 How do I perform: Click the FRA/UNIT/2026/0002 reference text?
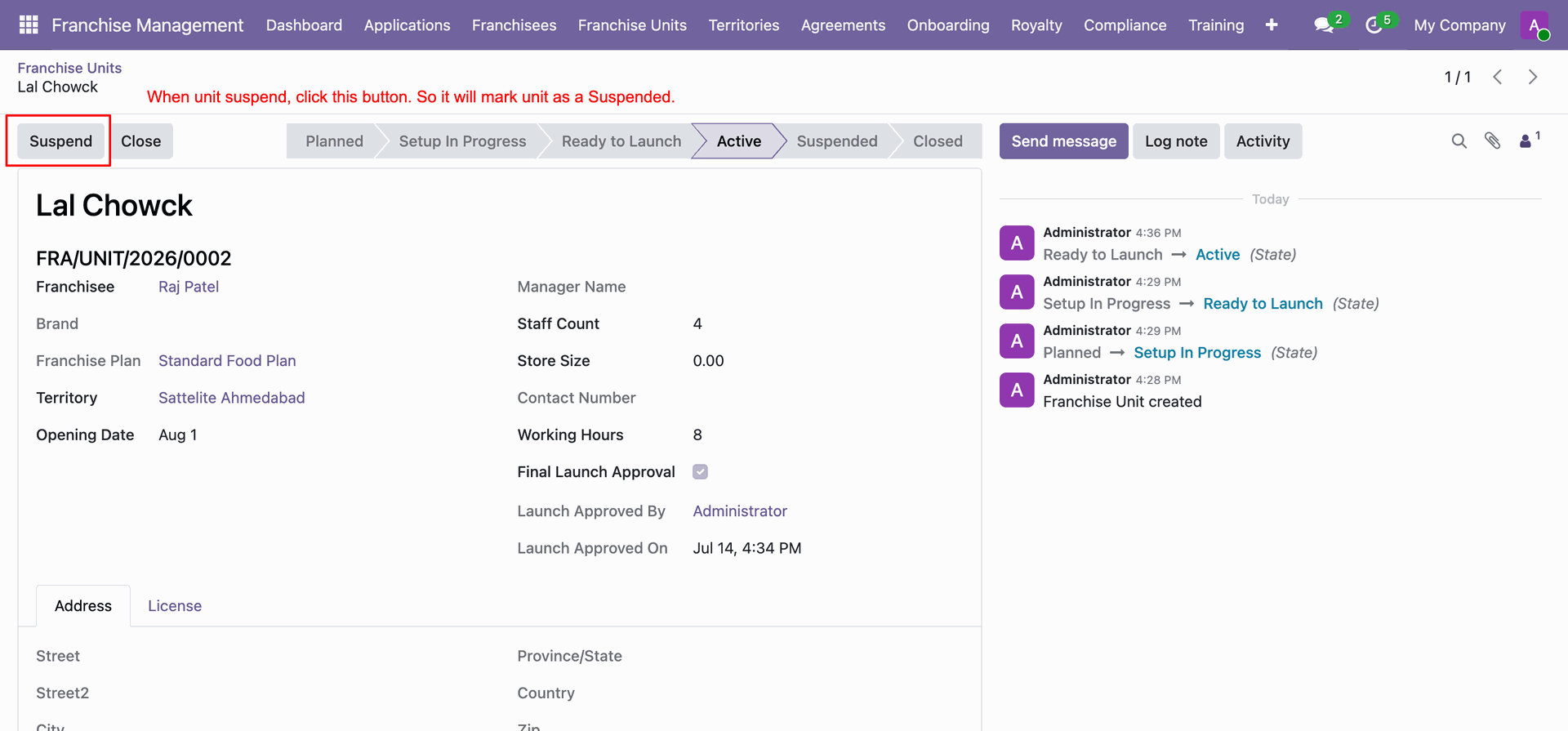click(x=134, y=259)
